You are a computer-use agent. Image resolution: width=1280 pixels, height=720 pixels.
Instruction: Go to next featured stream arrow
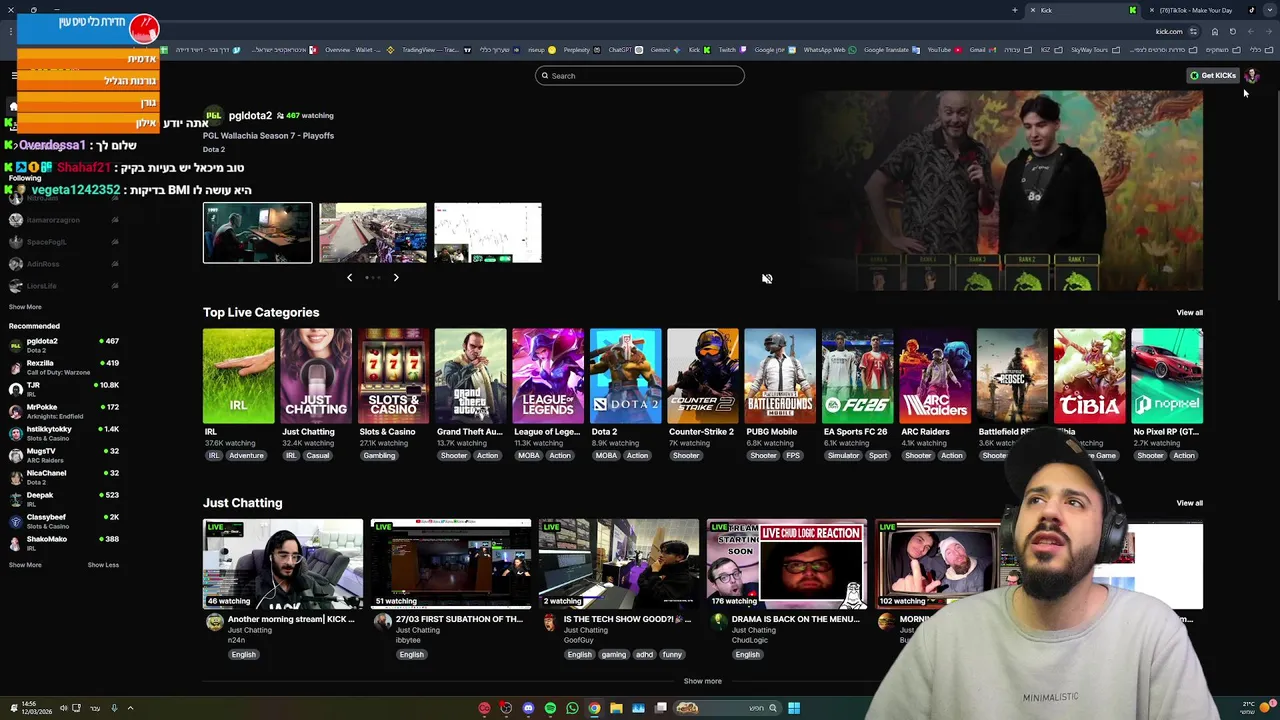(396, 277)
